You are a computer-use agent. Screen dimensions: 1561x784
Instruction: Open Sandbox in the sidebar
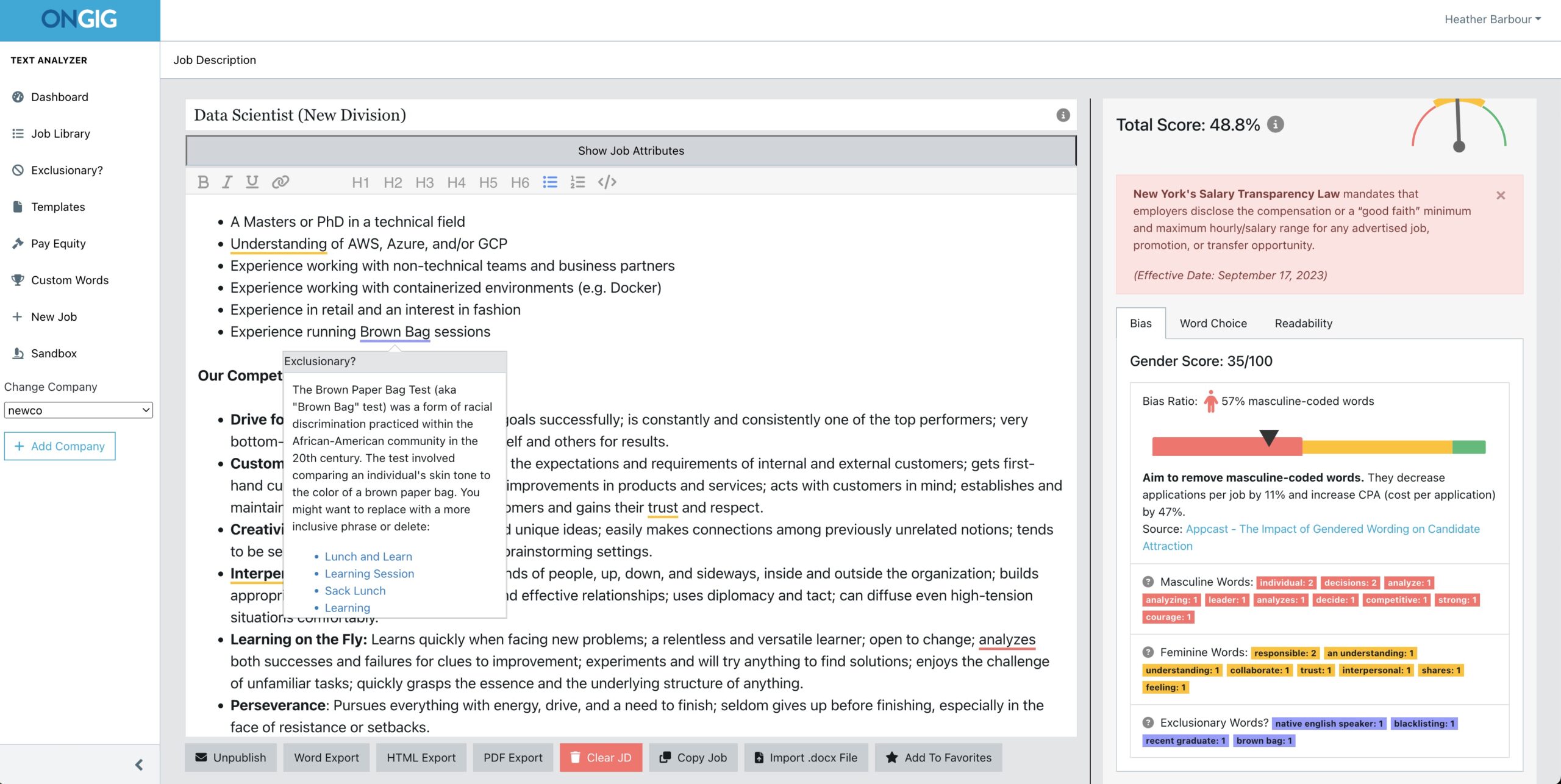(x=54, y=353)
